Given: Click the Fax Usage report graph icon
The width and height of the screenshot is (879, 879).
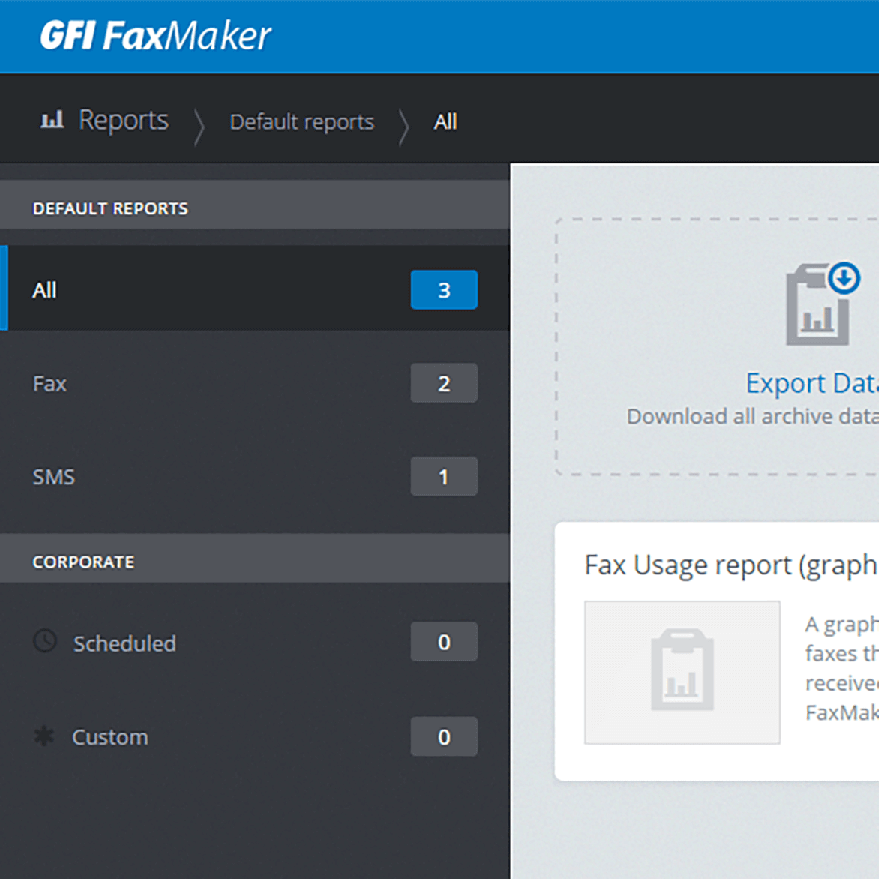Looking at the screenshot, I should [681, 672].
